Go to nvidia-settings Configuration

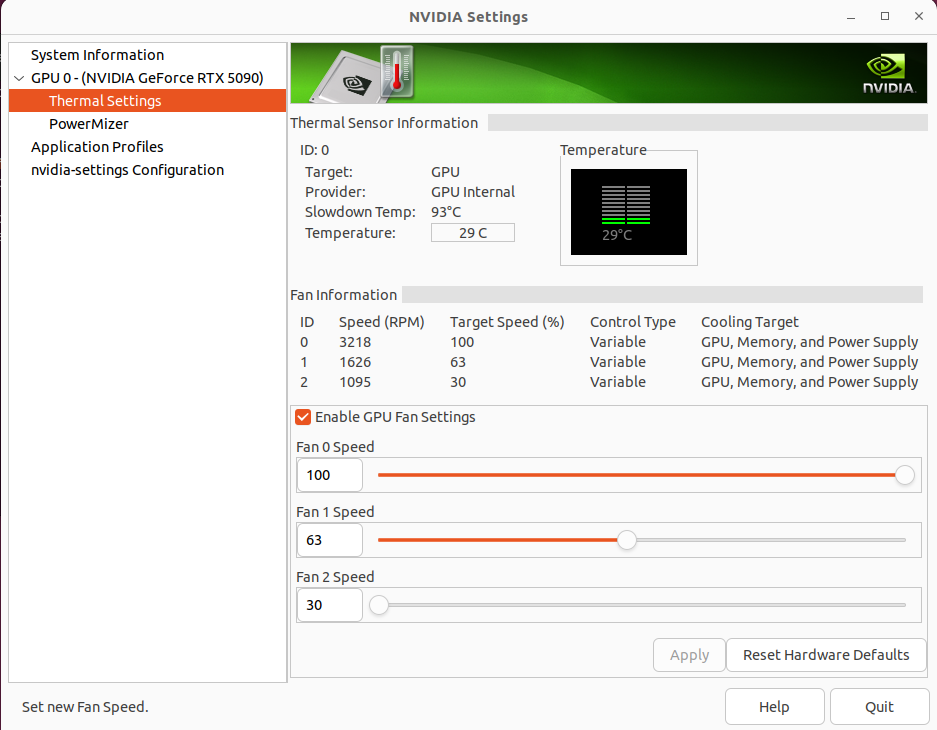tap(127, 170)
